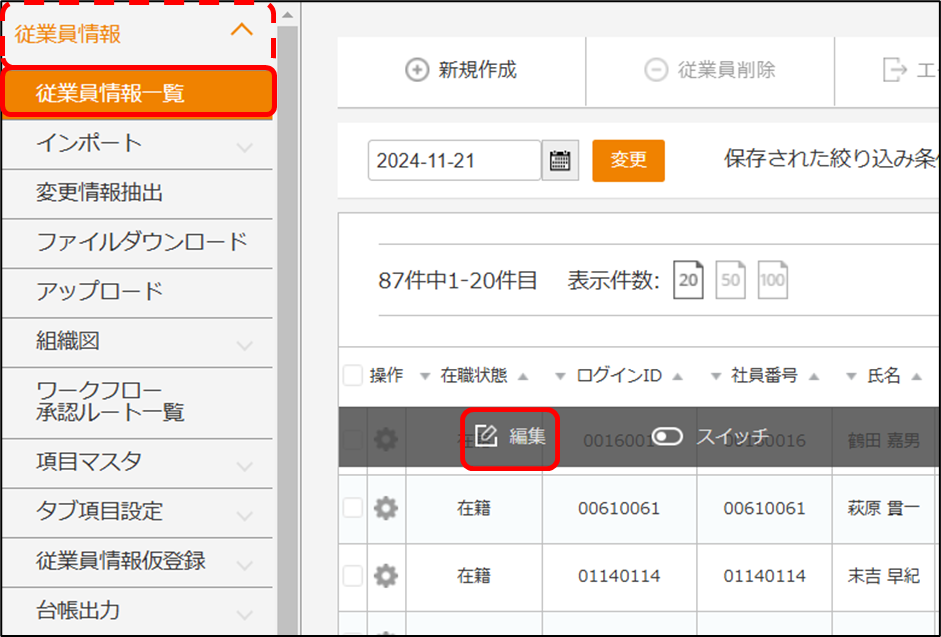Click the date input field 2024-11-21
This screenshot has width=941, height=637.
coord(454,161)
